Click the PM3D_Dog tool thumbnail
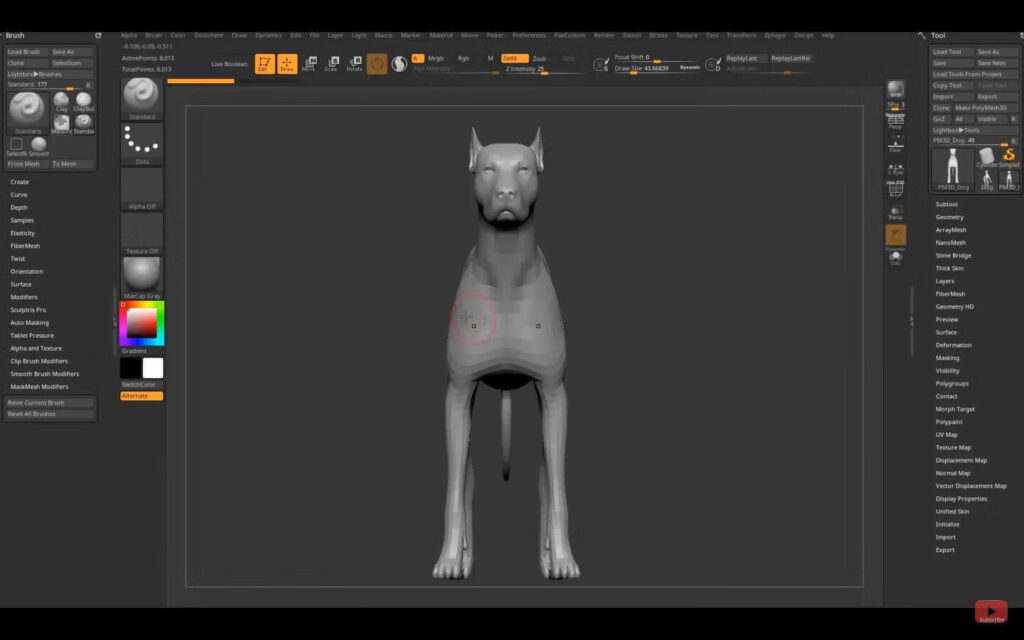The image size is (1024, 640). (x=953, y=167)
